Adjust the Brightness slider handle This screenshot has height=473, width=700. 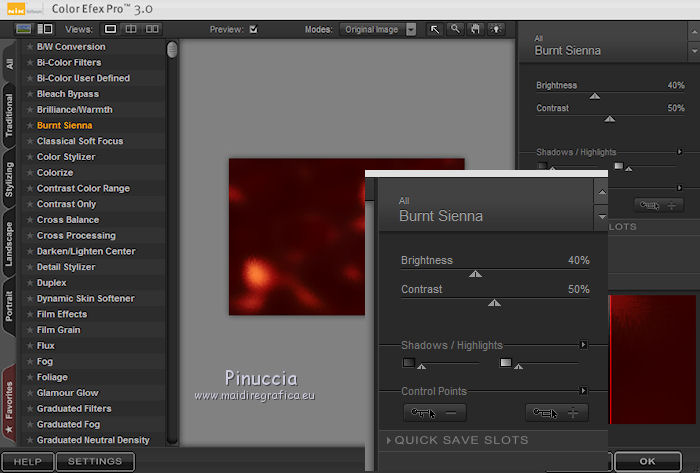475,273
